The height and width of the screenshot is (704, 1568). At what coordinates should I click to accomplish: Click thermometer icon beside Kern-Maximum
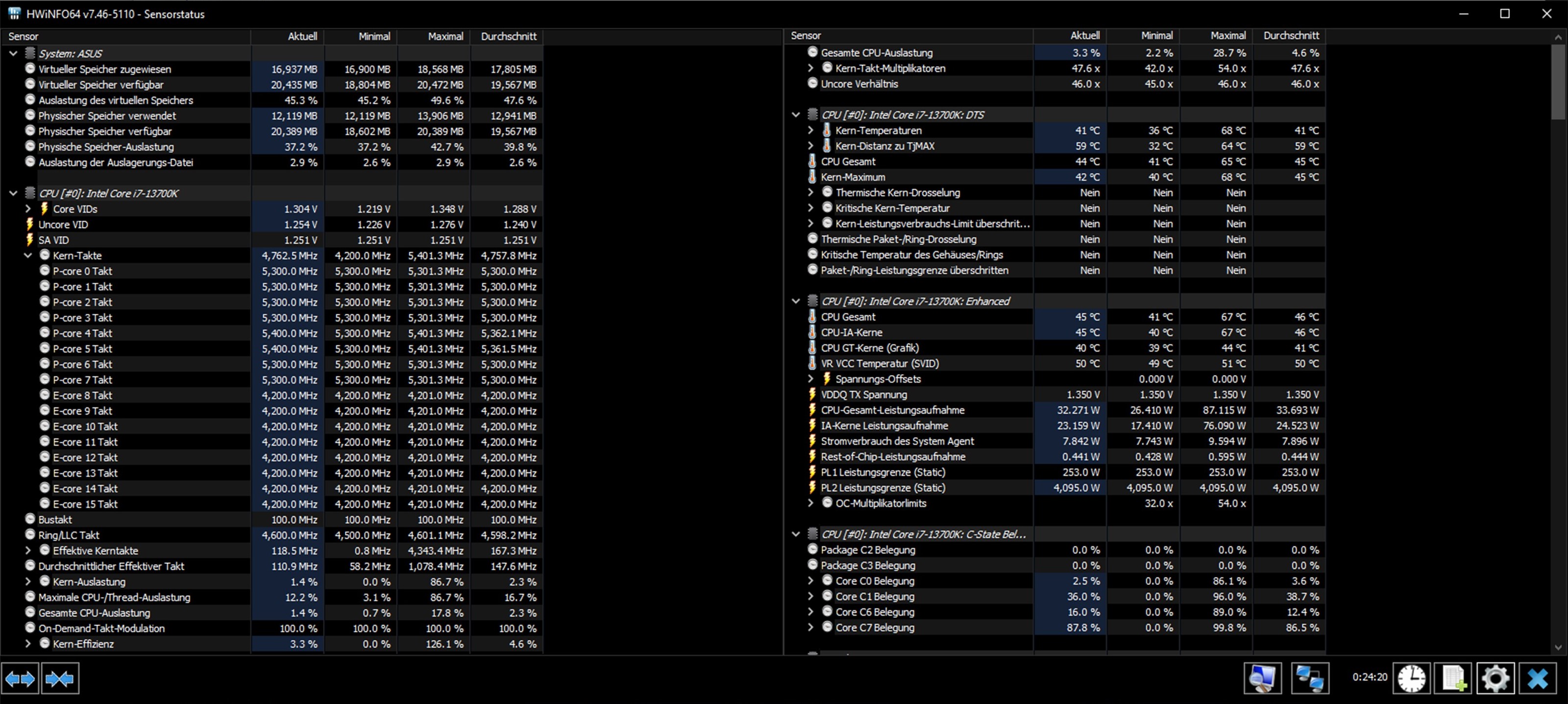[x=812, y=176]
